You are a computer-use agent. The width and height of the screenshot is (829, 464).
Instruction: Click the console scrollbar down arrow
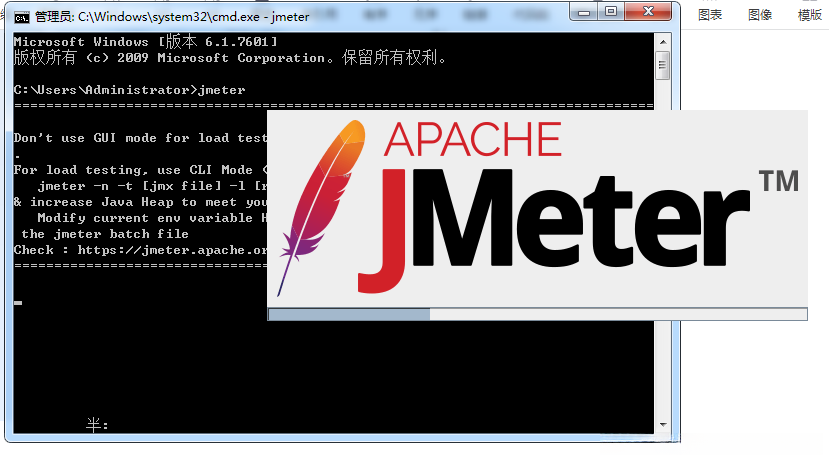coord(662,424)
